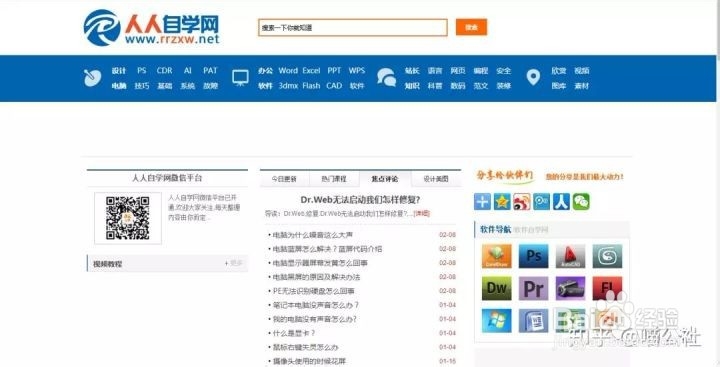Open the Windows logo software icon
Image resolution: width=720 pixels, height=367 pixels.
tap(496, 321)
